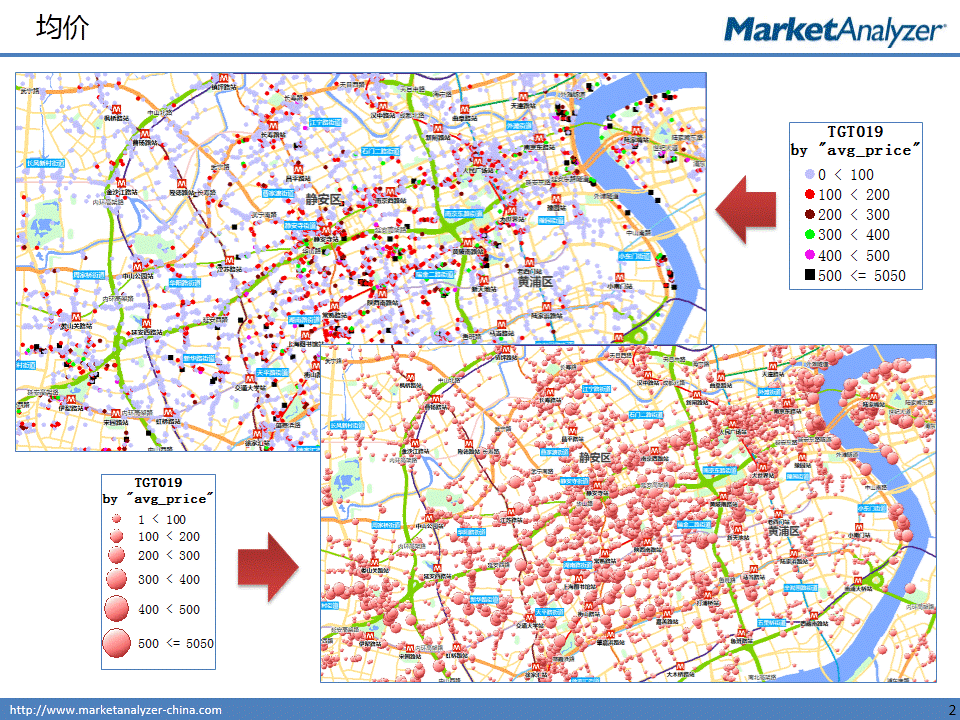The width and height of the screenshot is (960, 720).
Task: Select the dot legend text "500 <= 5050"
Action: click(x=861, y=276)
